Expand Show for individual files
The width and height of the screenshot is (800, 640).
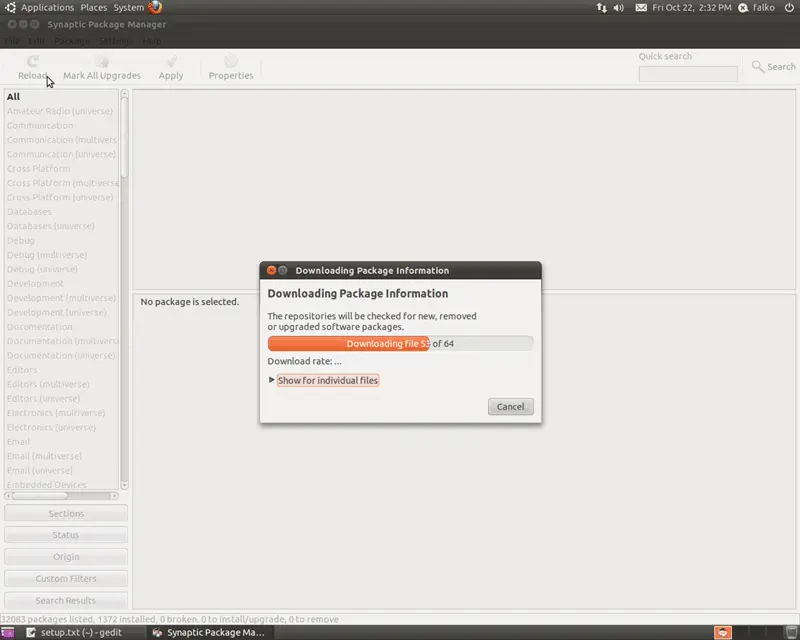[x=323, y=380]
